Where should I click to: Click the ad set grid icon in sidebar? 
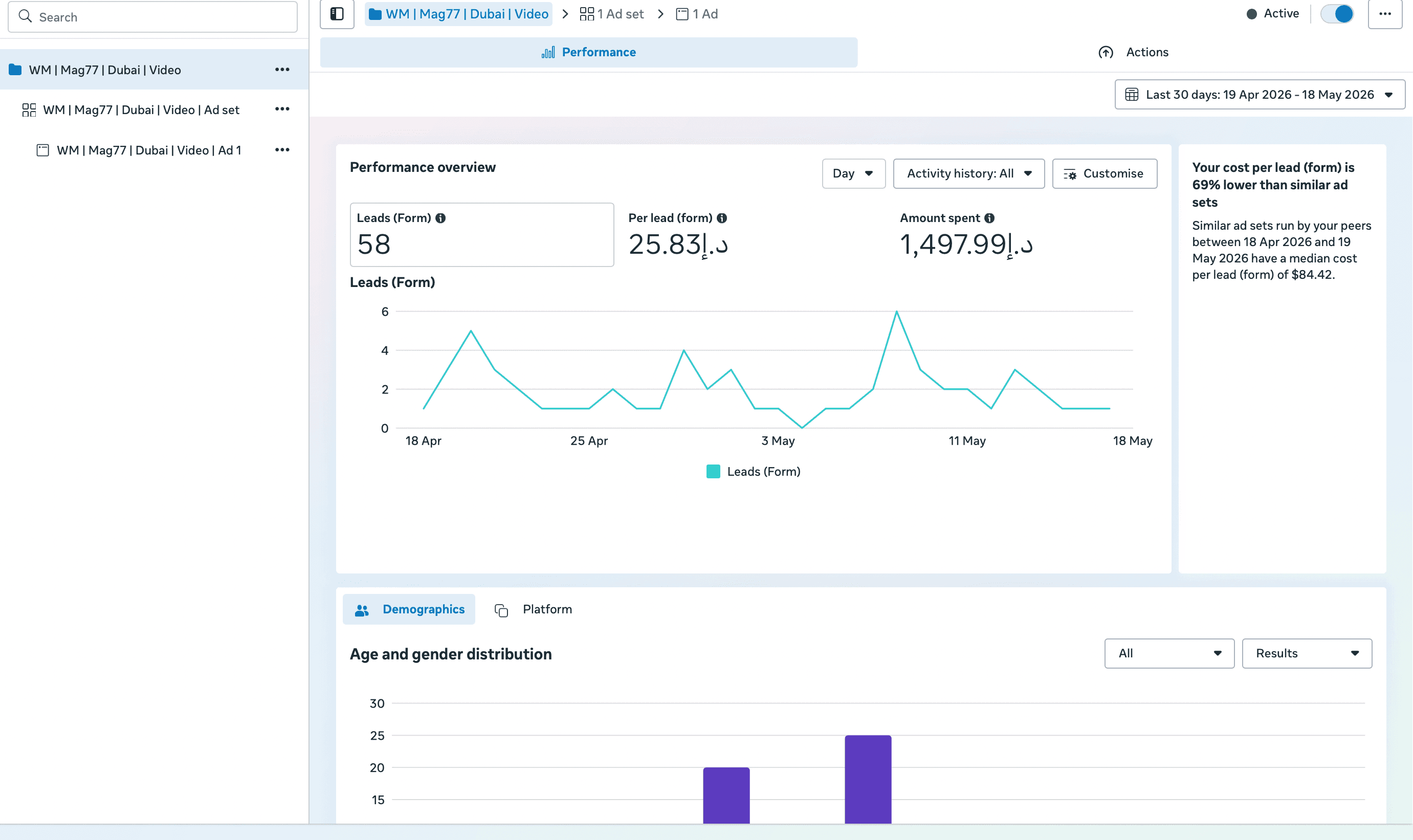pos(29,110)
